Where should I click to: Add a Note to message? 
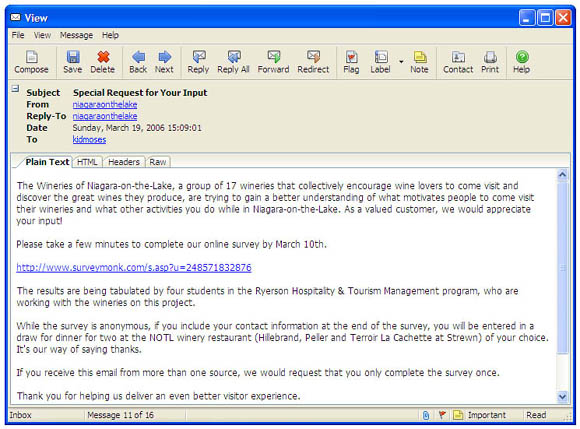419,62
